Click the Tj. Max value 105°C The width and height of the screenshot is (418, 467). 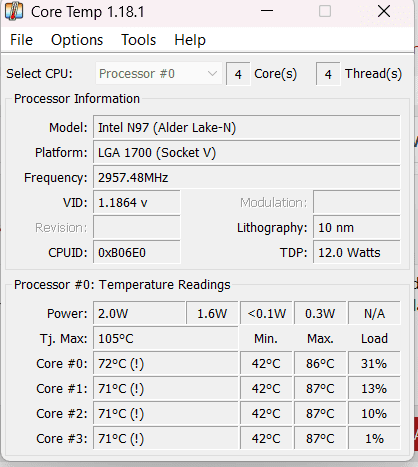[x=166, y=339]
